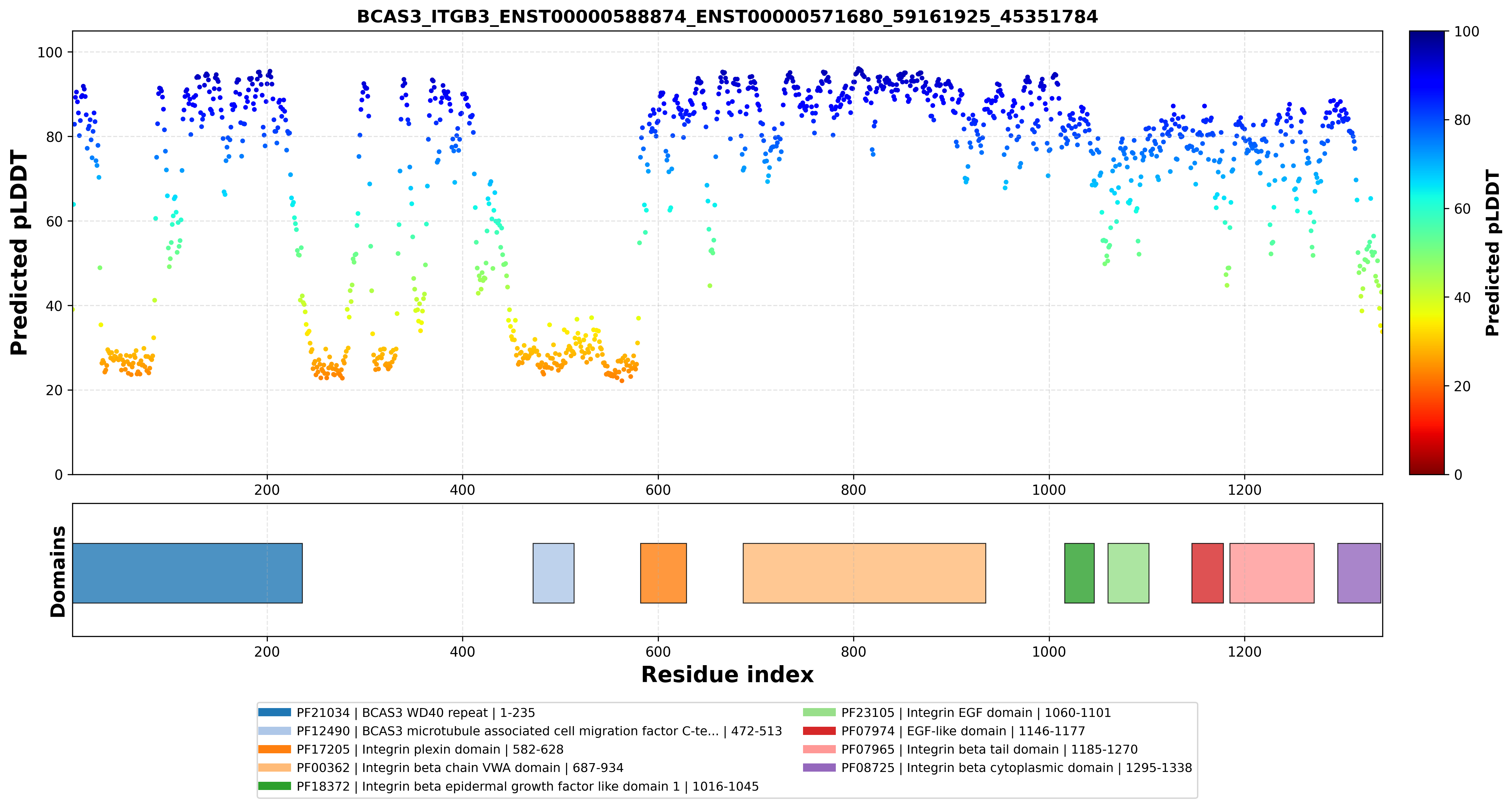Click the Domains axis label
Image resolution: width=1512 pixels, height=808 pixels.
tap(57, 571)
